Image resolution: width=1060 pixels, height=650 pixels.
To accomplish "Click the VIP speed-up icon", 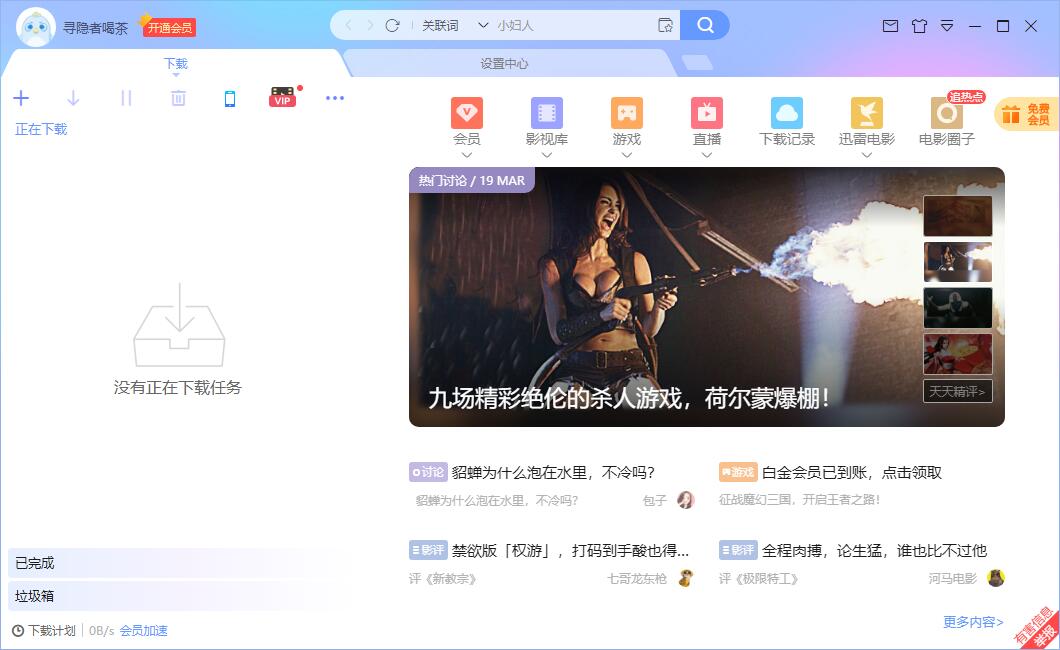I will (x=281, y=98).
